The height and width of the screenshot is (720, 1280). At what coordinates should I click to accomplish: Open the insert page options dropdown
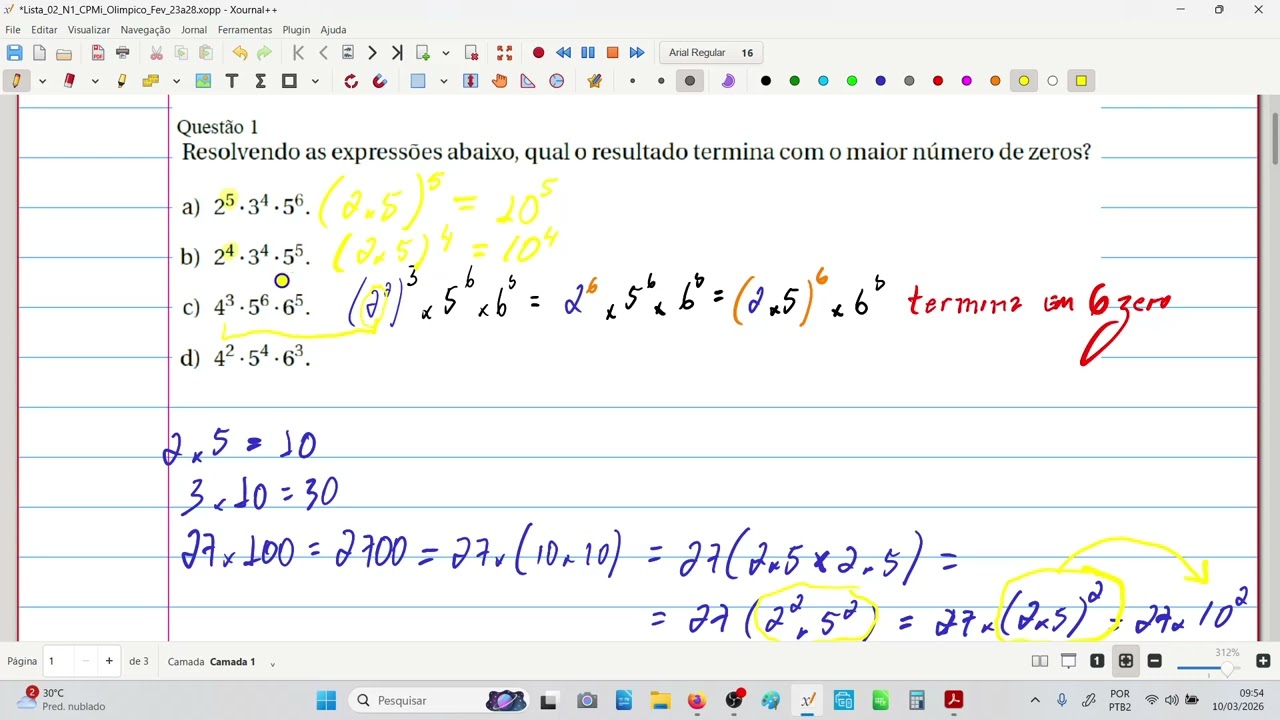446,53
